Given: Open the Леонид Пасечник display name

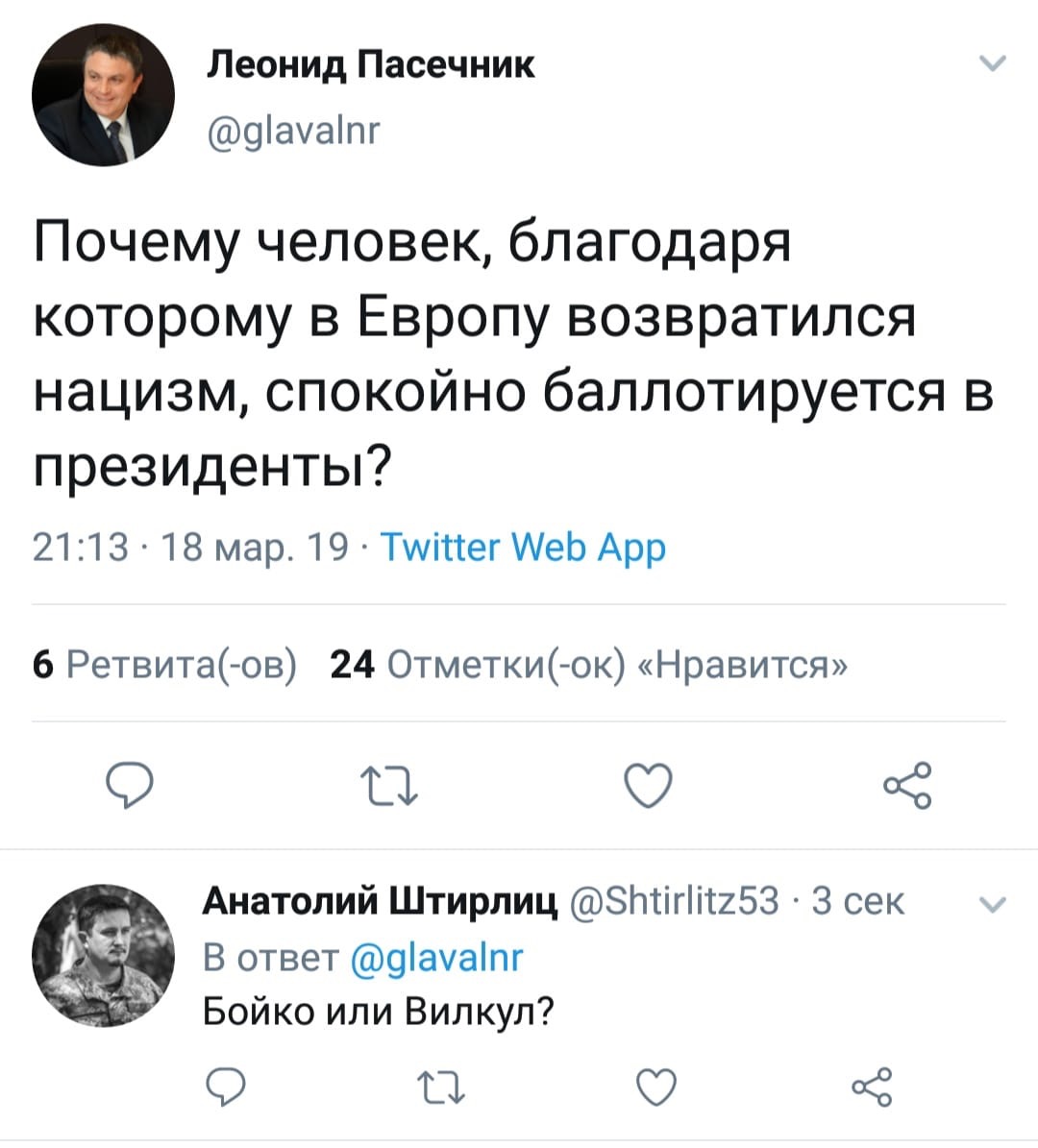Looking at the screenshot, I should pos(372,64).
